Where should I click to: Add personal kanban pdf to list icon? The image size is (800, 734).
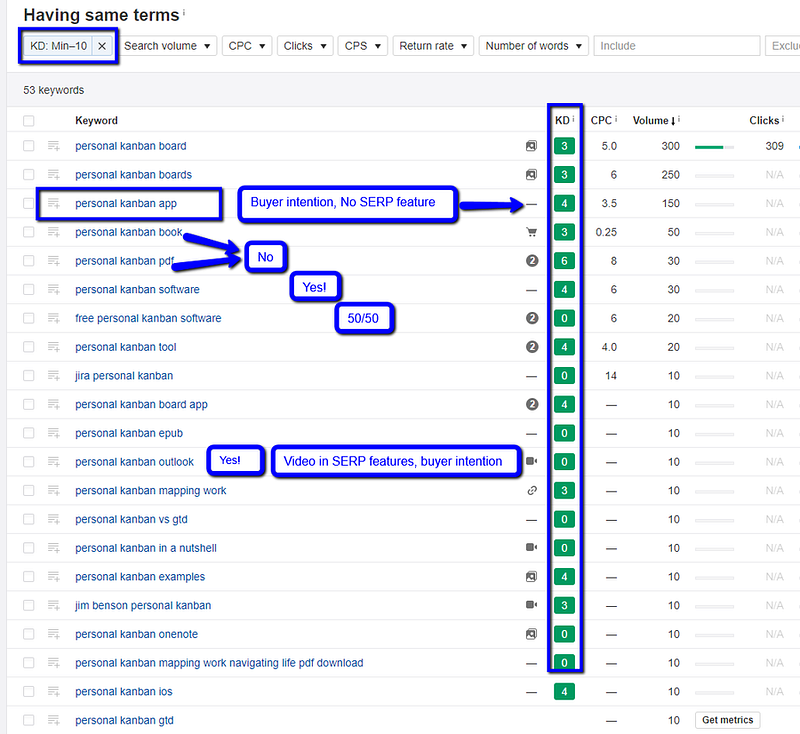(x=54, y=261)
